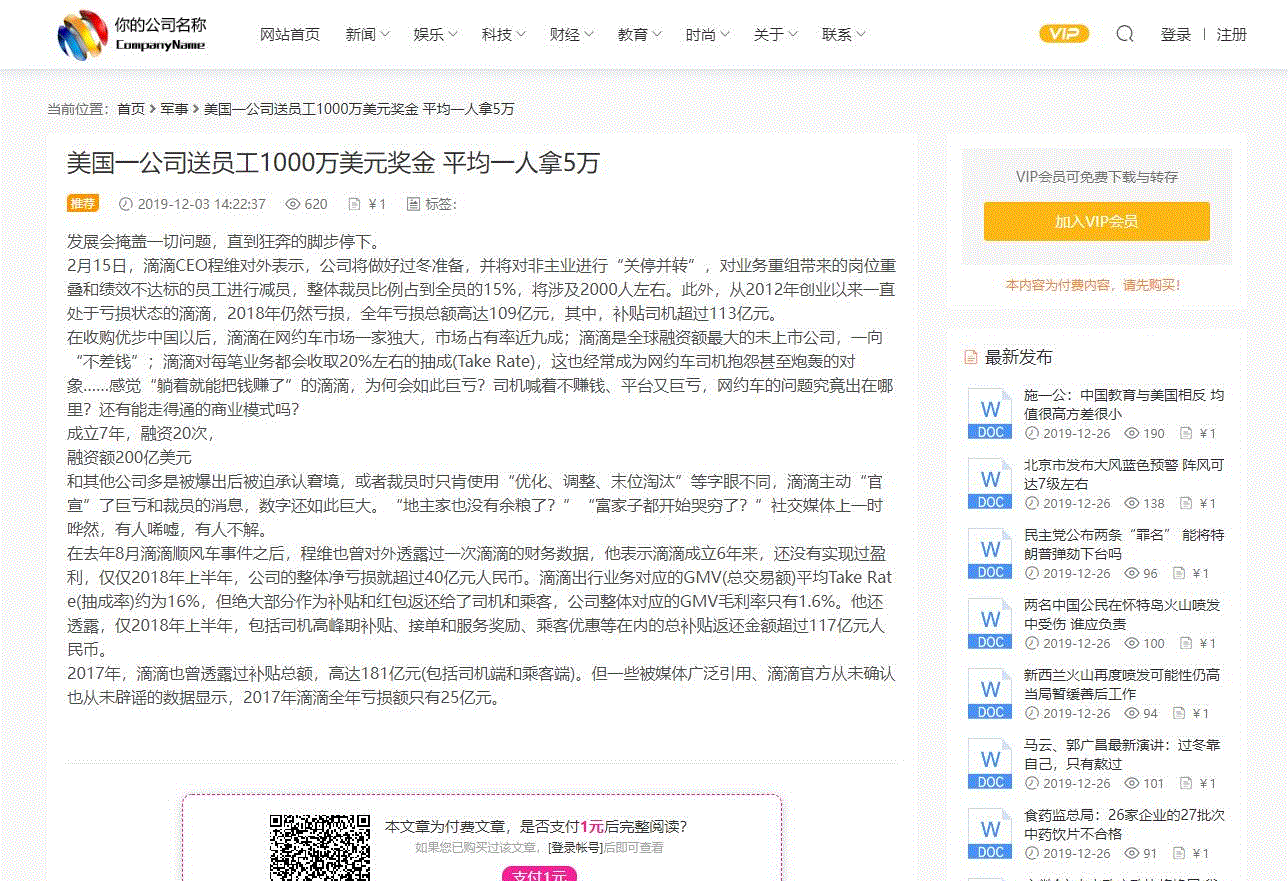
Task: Open the 民主党公布两条罪名 article link
Action: click(x=1123, y=544)
